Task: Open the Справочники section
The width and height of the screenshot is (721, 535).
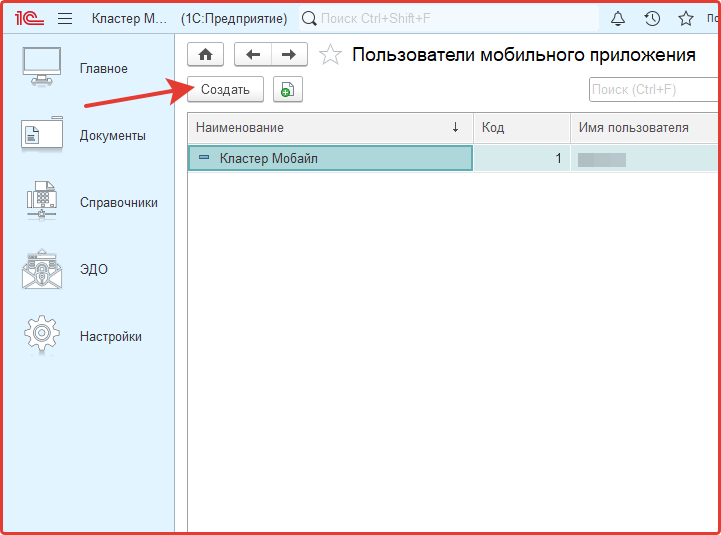Action: coord(119,202)
